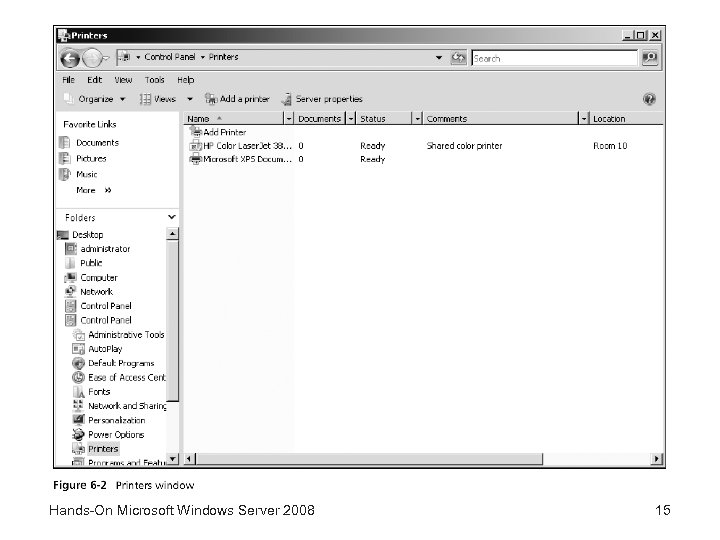Click the Administrative Tools icon
Viewport: 720px width, 540px height.
click(x=79, y=334)
